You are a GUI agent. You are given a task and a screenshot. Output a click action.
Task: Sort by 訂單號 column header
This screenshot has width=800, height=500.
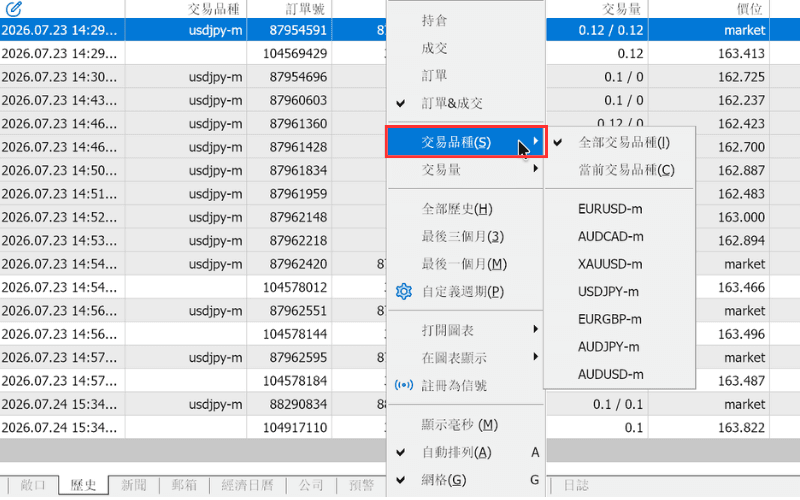coord(305,9)
